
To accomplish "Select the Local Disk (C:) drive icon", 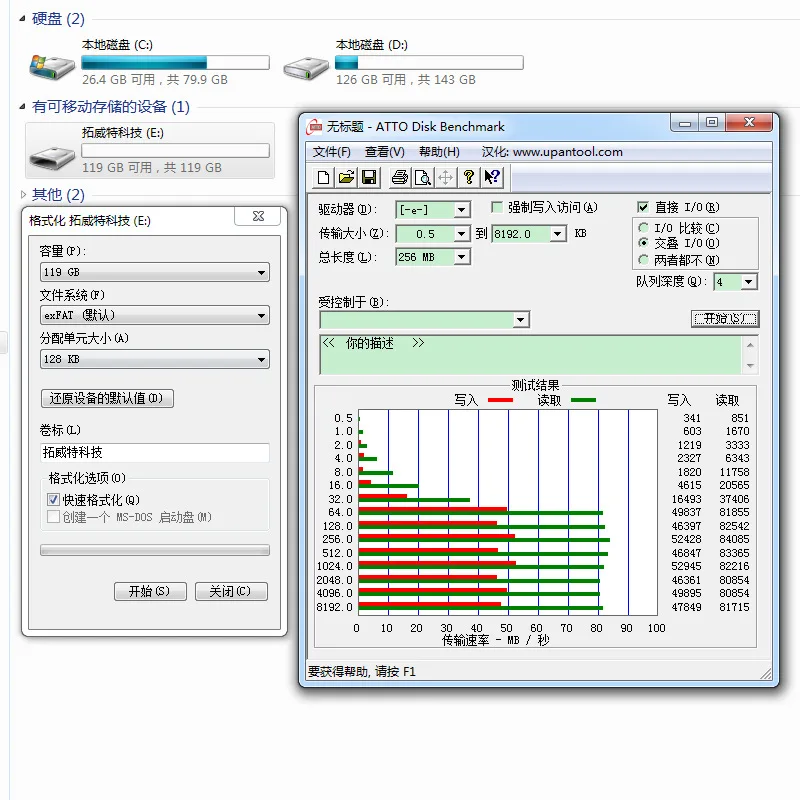I will 52,66.
